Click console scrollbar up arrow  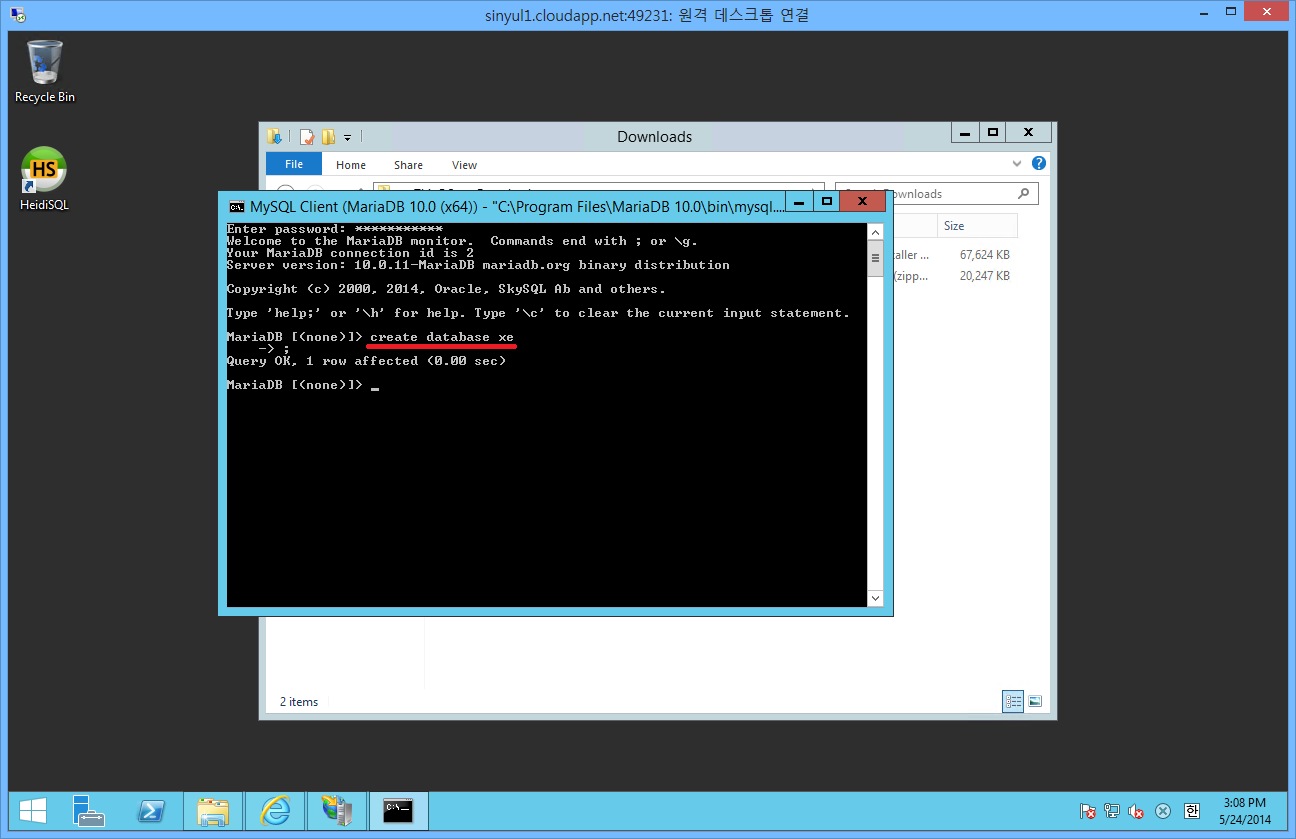875,232
